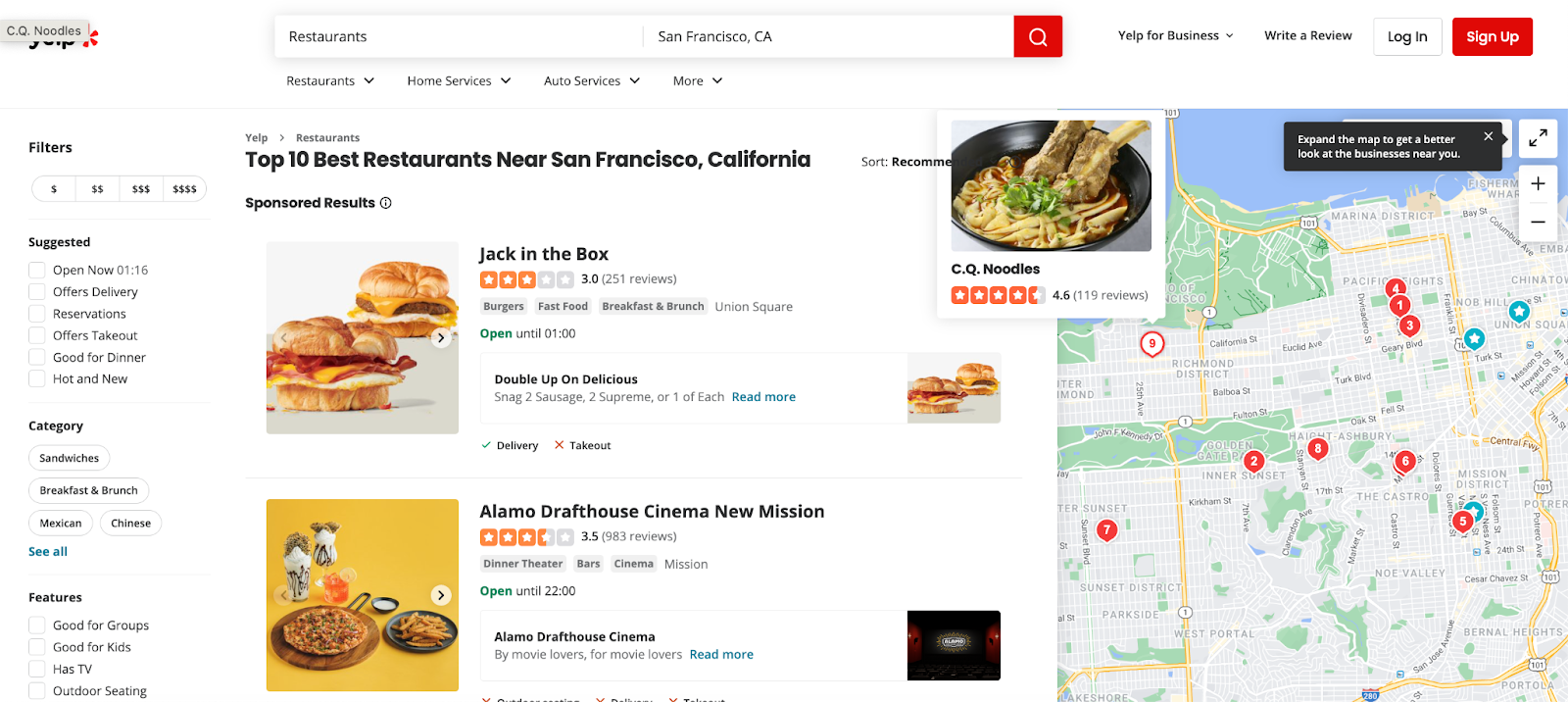The image size is (1568, 702).
Task: Click the Cinema tag
Action: [633, 564]
